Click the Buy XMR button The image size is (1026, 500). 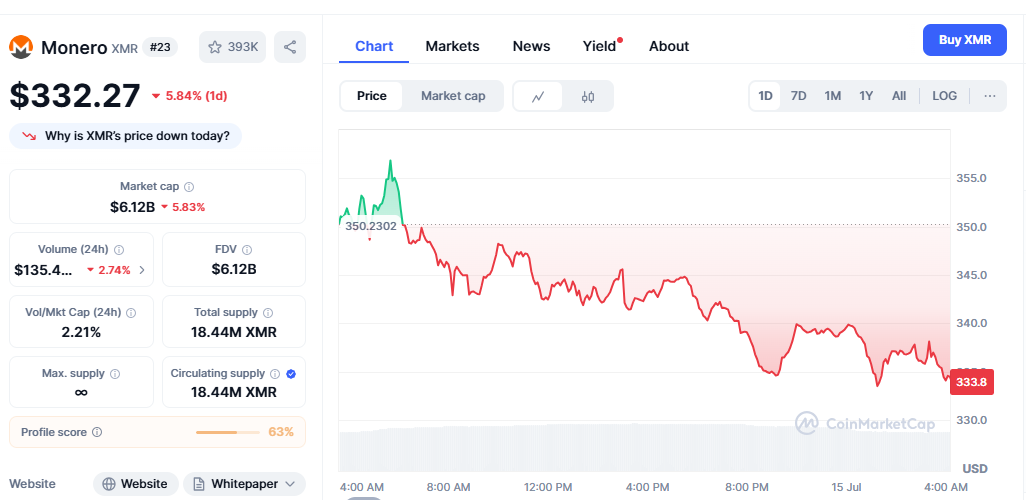click(x=964, y=40)
